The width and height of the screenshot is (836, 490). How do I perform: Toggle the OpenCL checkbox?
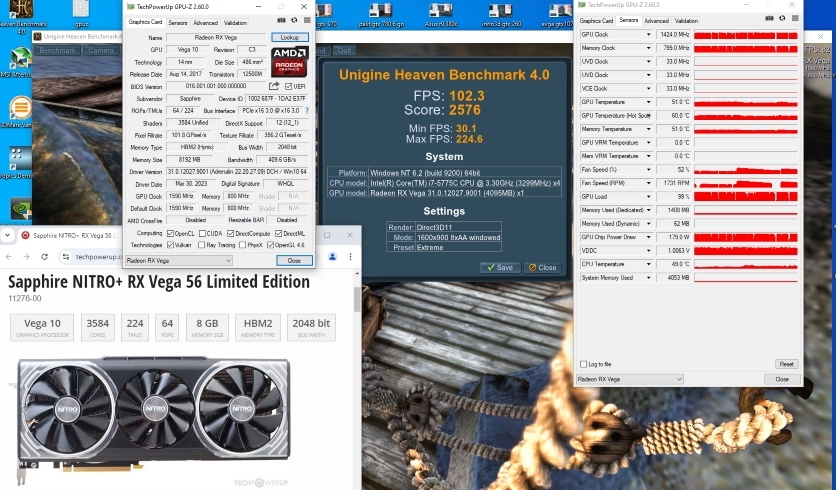tap(170, 234)
